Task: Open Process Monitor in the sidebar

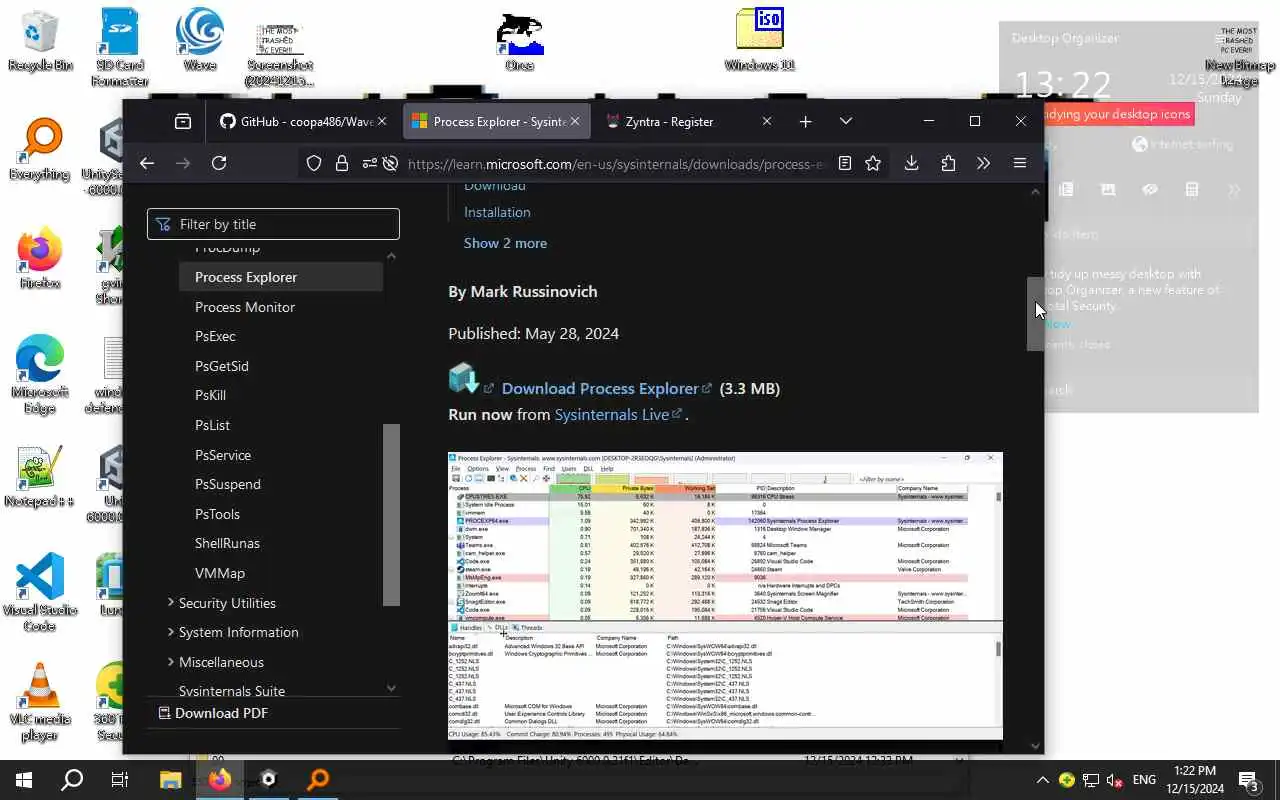Action: pos(245,307)
